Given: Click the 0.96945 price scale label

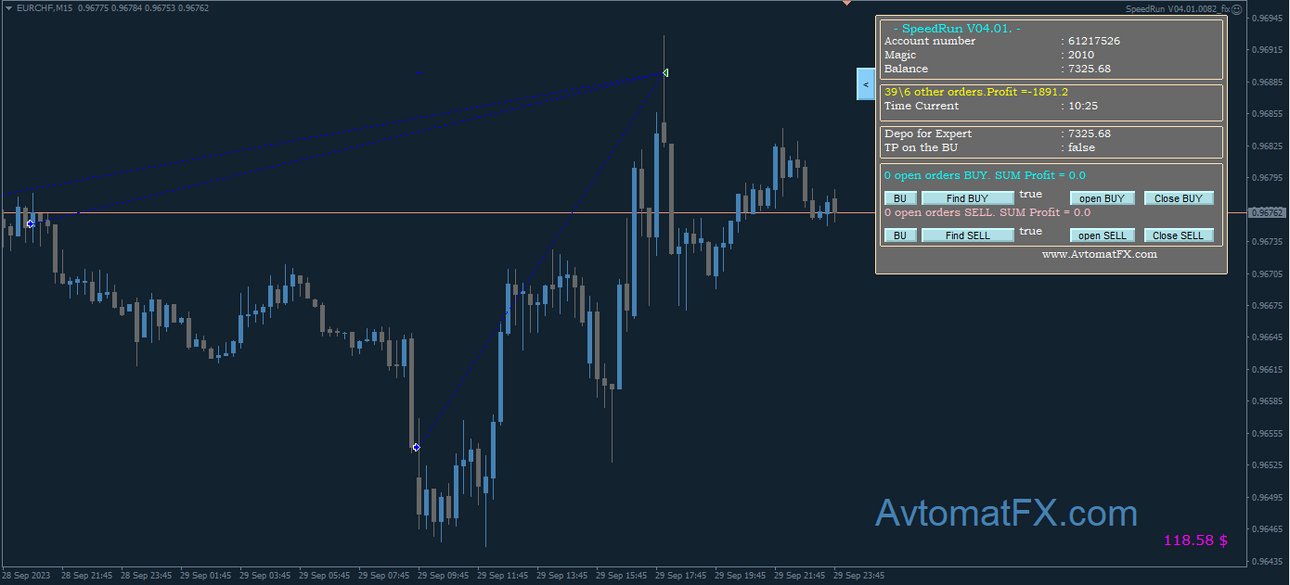Looking at the screenshot, I should coord(1268,18).
